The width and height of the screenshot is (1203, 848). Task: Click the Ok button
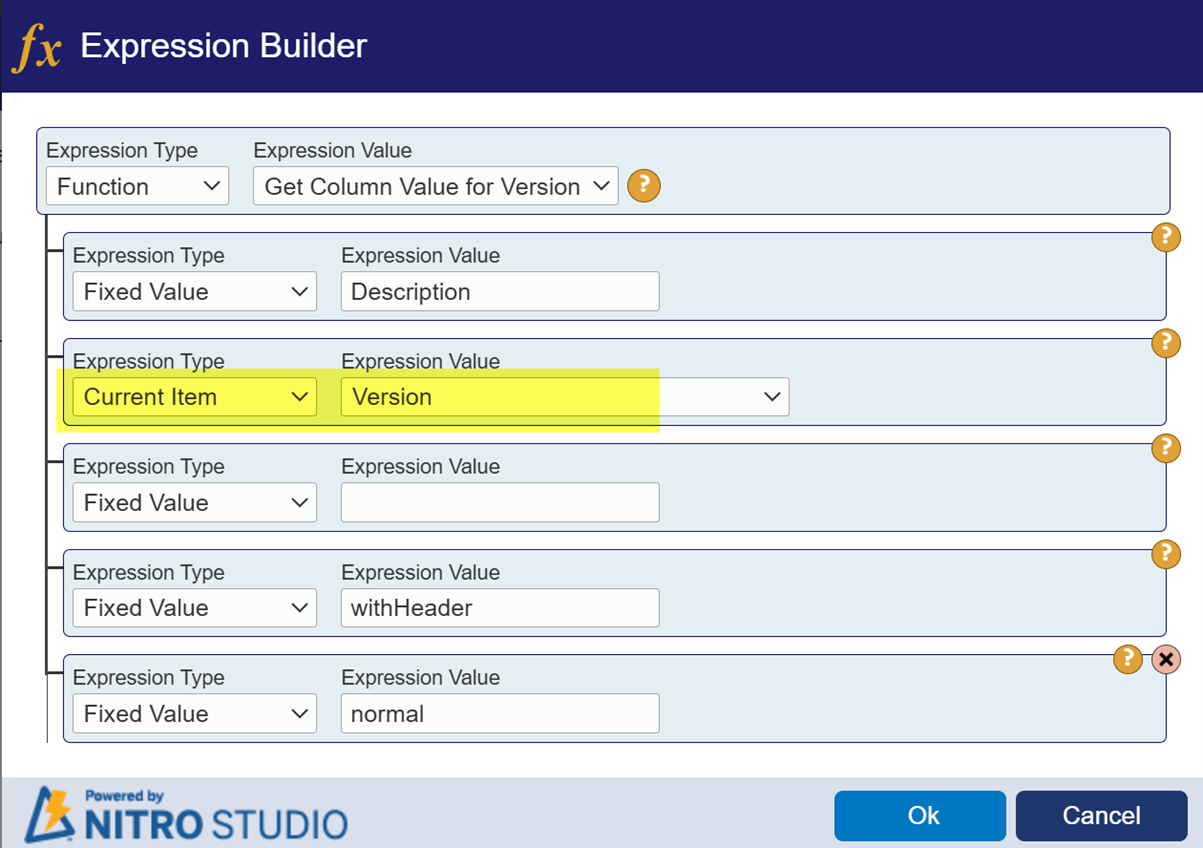coord(919,815)
